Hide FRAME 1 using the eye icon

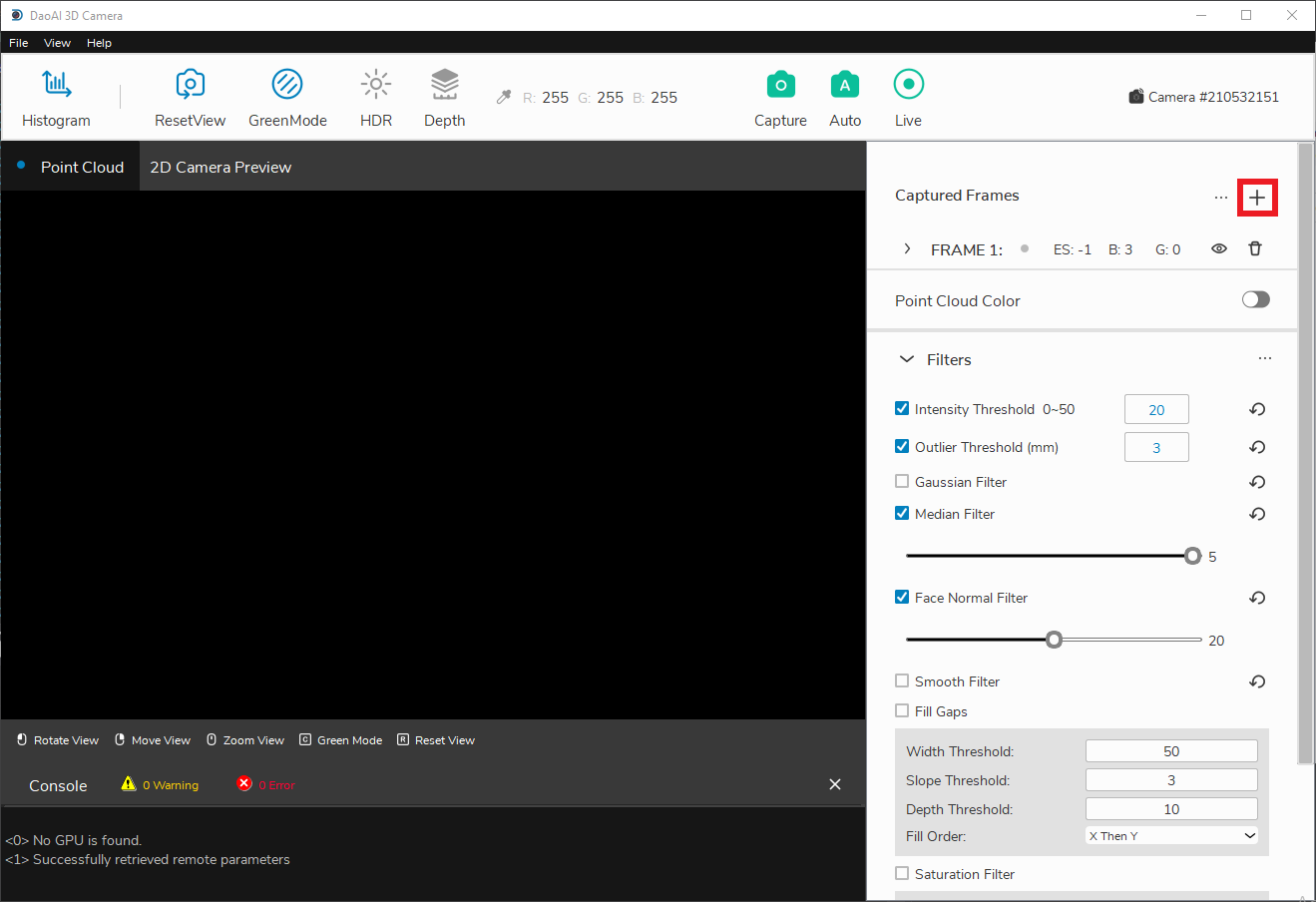click(1218, 248)
